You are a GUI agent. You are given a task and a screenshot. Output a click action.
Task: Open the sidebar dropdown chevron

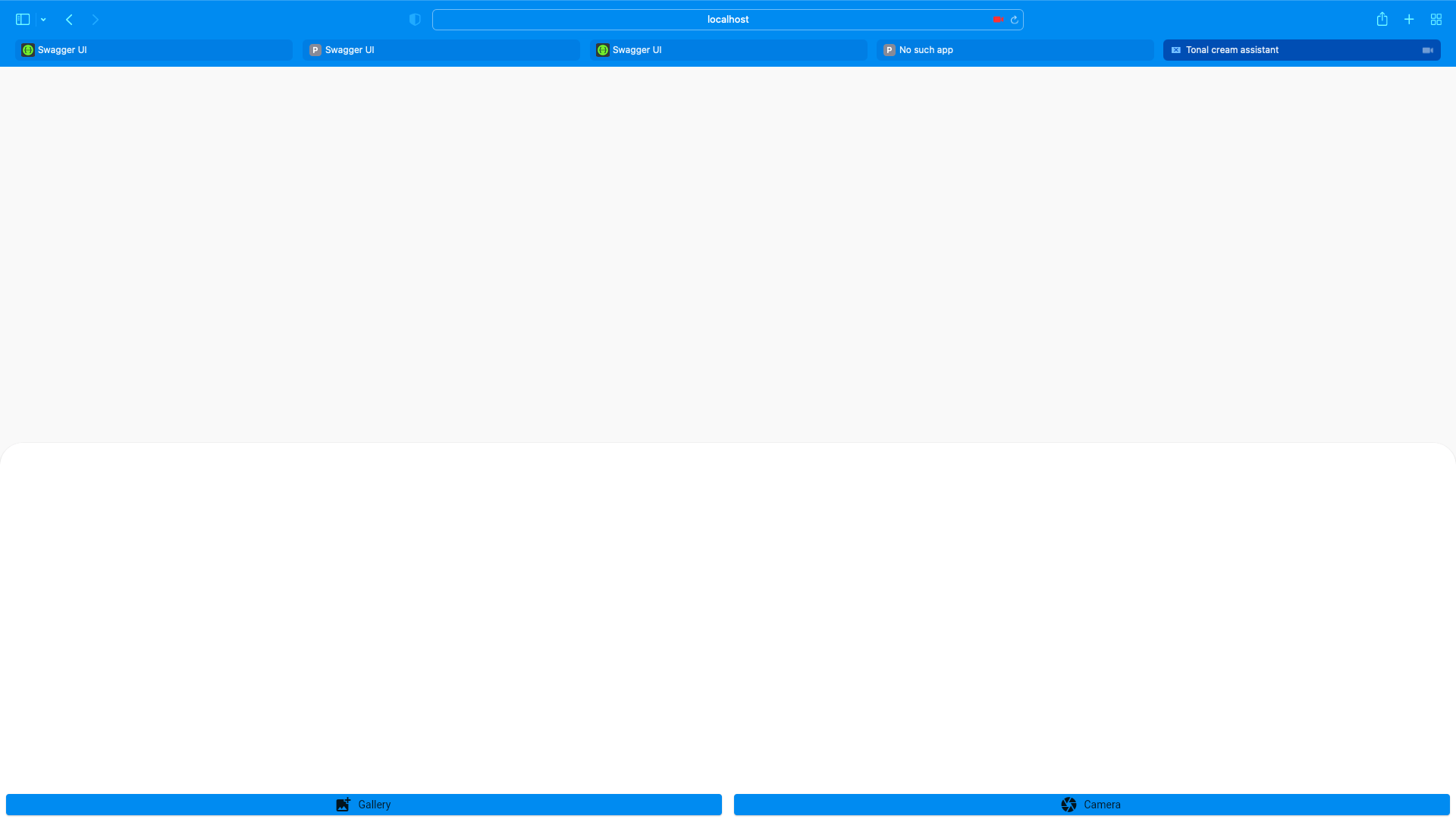point(42,19)
